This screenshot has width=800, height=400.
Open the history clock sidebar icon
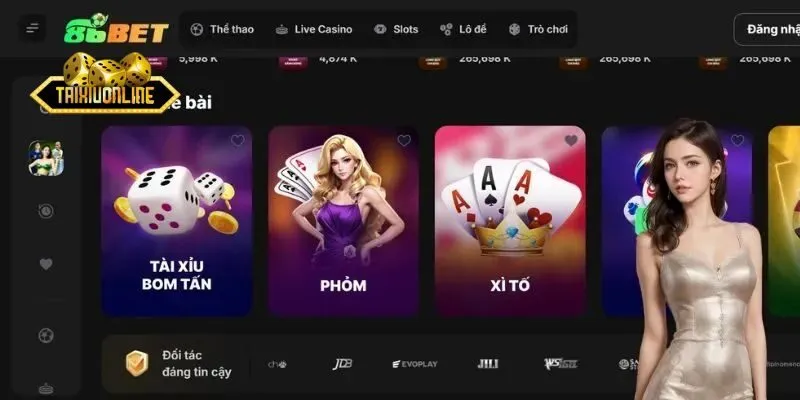coord(46,211)
